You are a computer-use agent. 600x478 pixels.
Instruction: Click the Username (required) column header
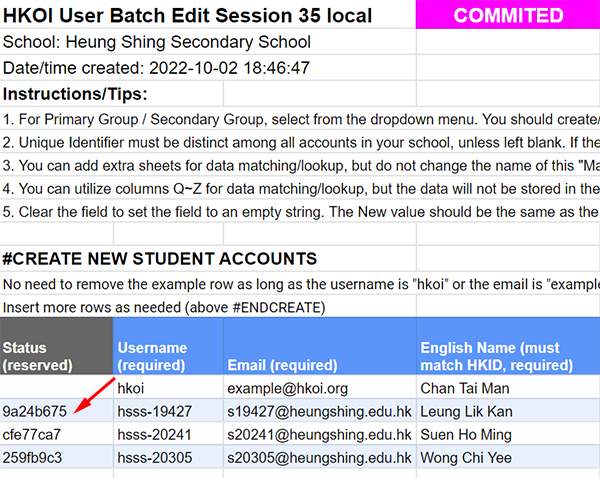168,346
